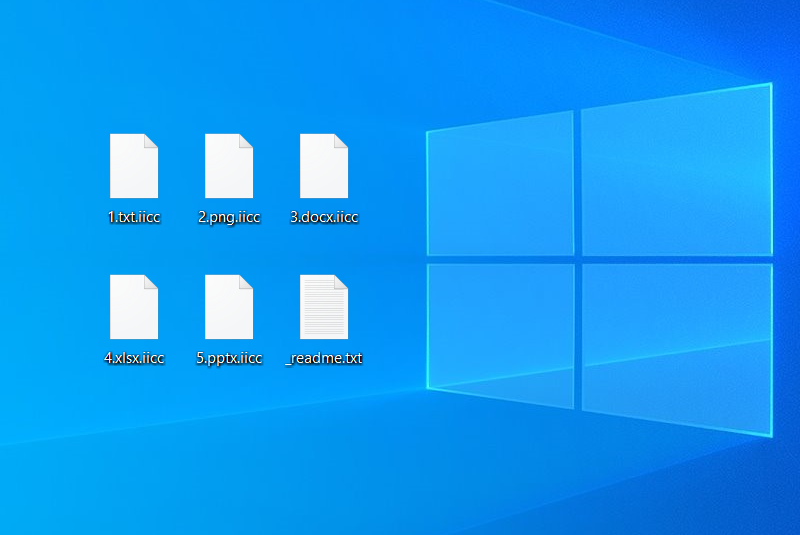800x535 pixels.
Task: Click the top-left pane of Windows logo
Action: click(500, 185)
